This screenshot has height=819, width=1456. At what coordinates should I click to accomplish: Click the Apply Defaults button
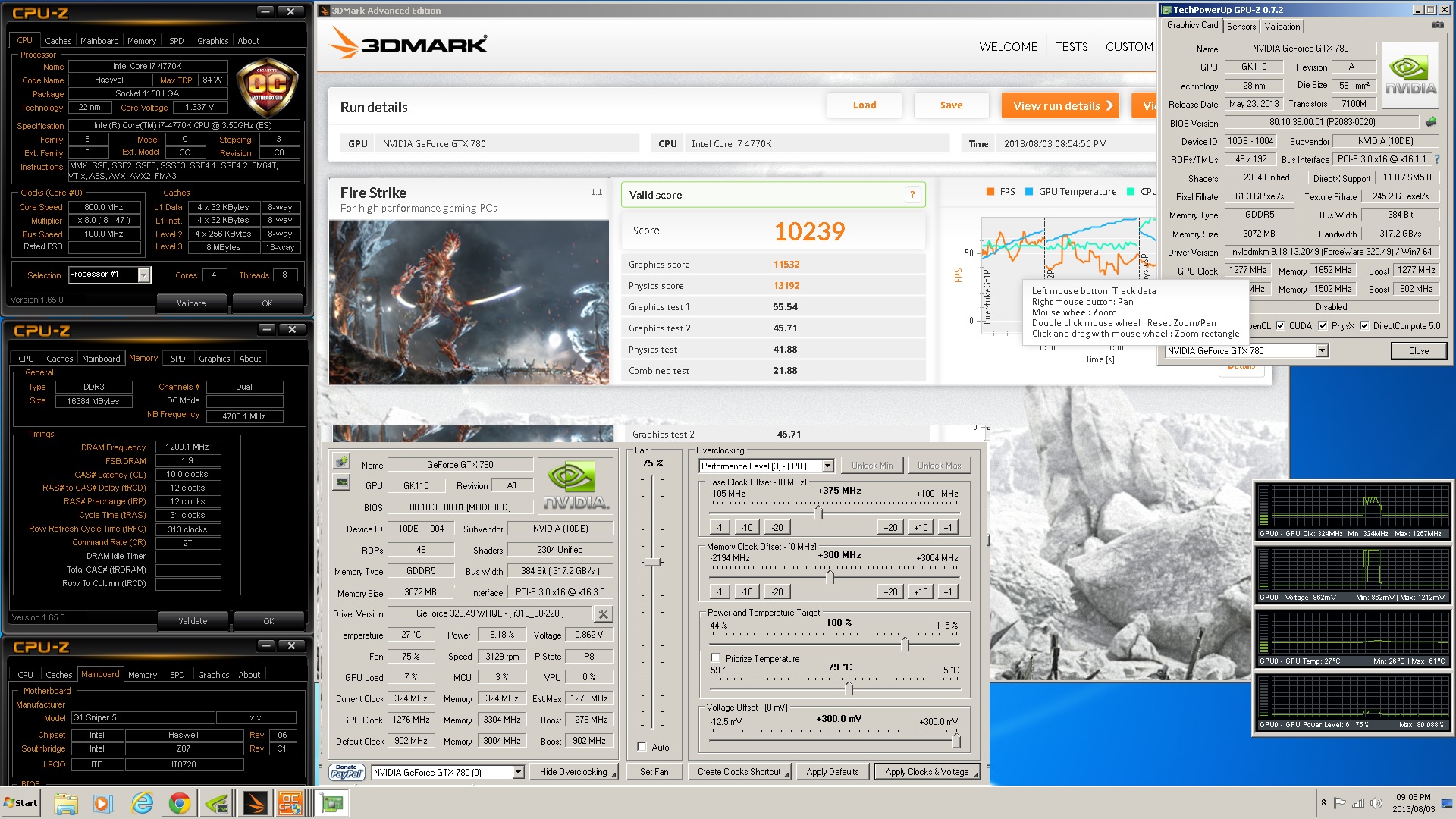click(832, 772)
